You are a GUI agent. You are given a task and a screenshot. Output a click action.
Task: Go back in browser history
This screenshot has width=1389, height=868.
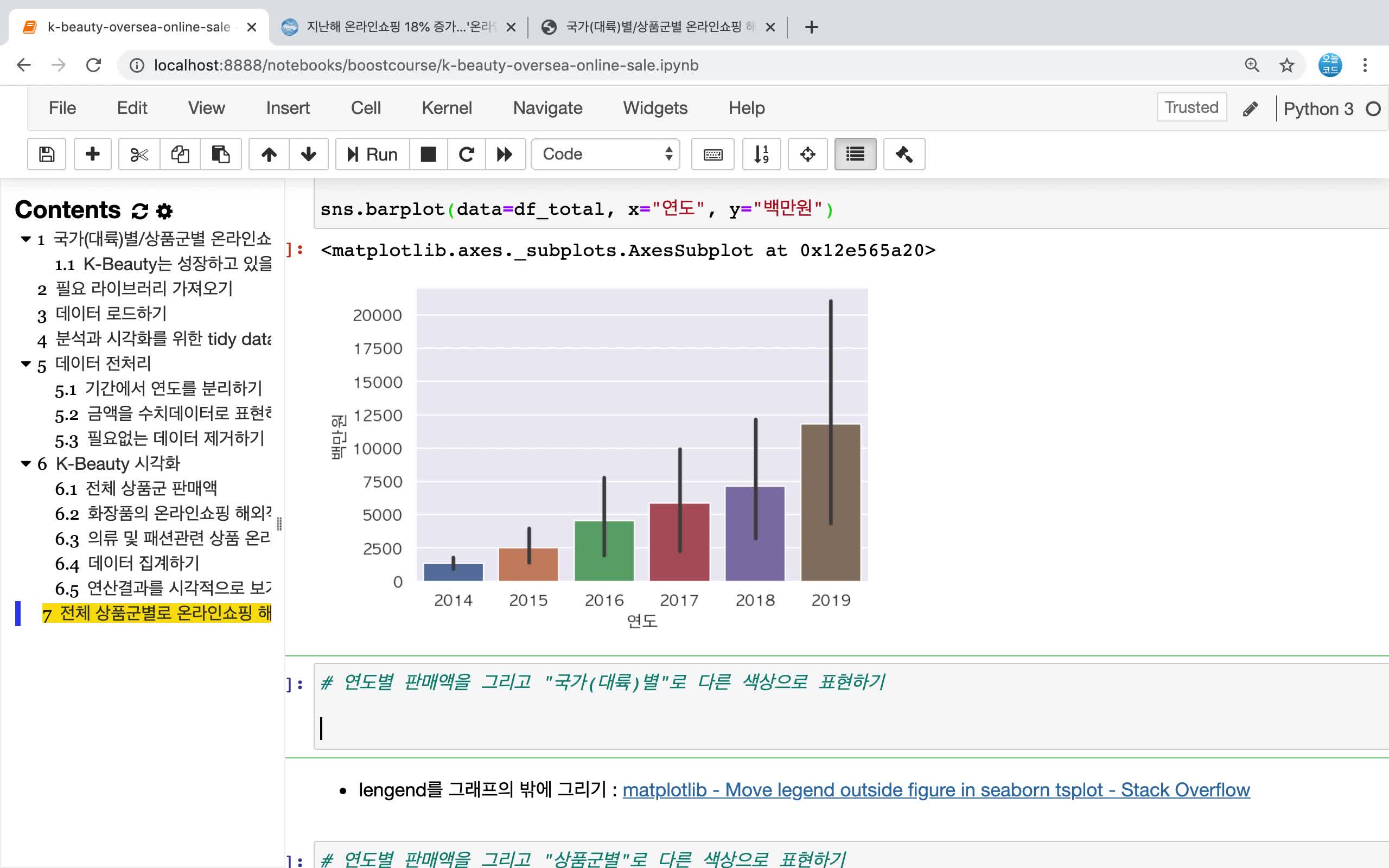point(23,65)
